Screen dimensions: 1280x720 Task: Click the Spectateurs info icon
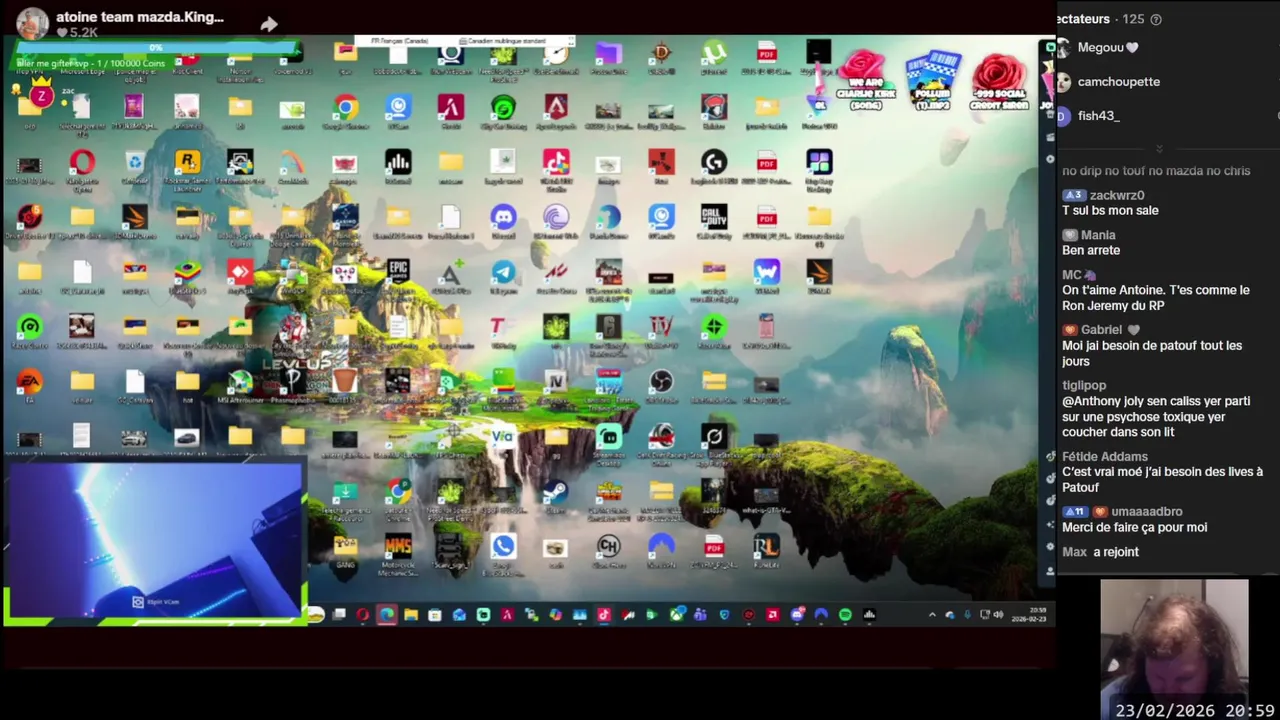click(1156, 19)
